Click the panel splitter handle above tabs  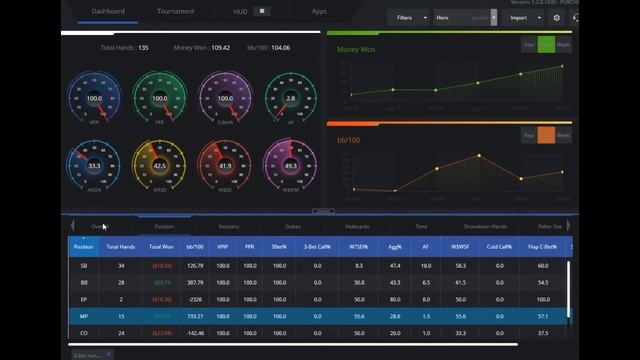pos(323,211)
